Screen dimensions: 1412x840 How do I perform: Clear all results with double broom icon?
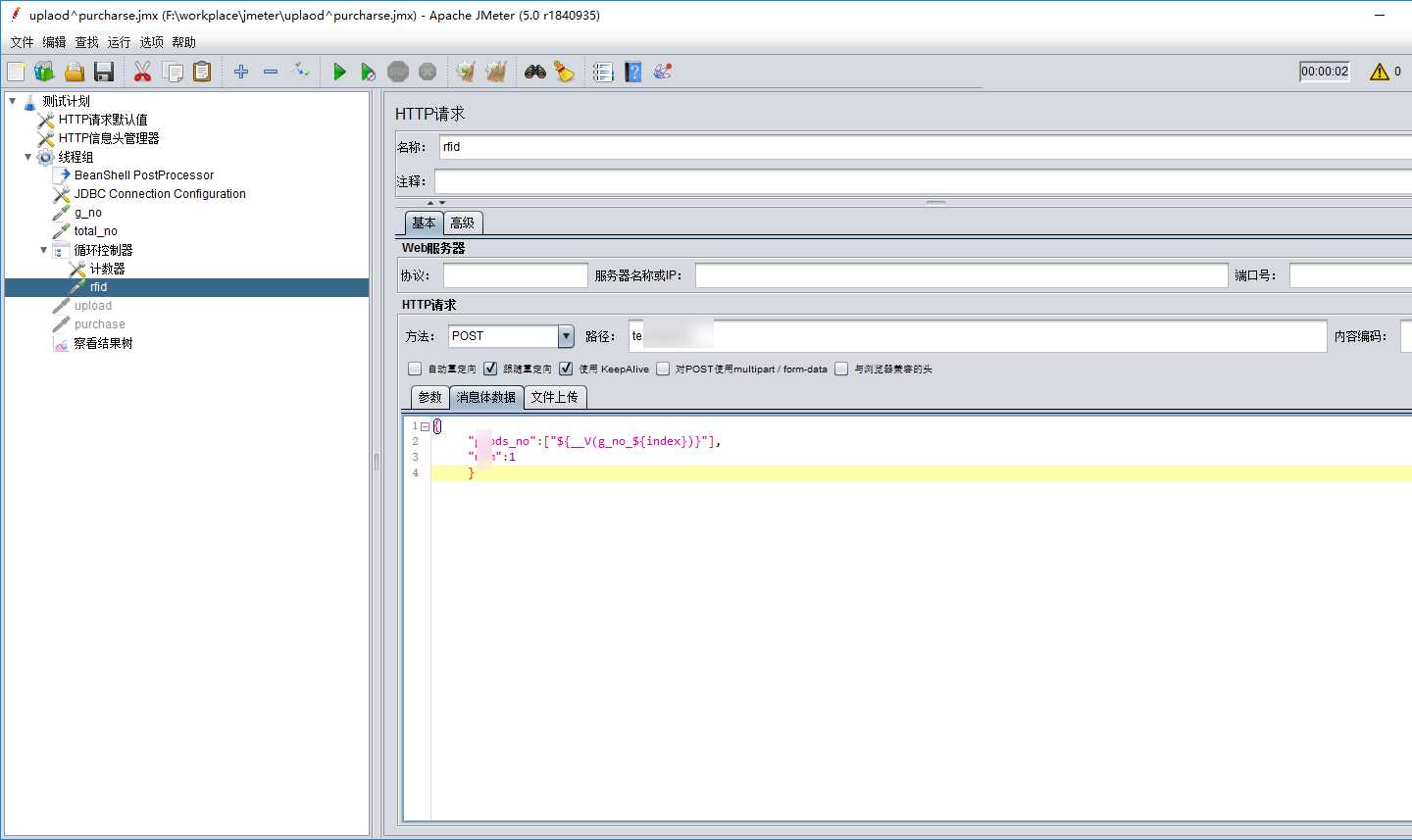[496, 72]
